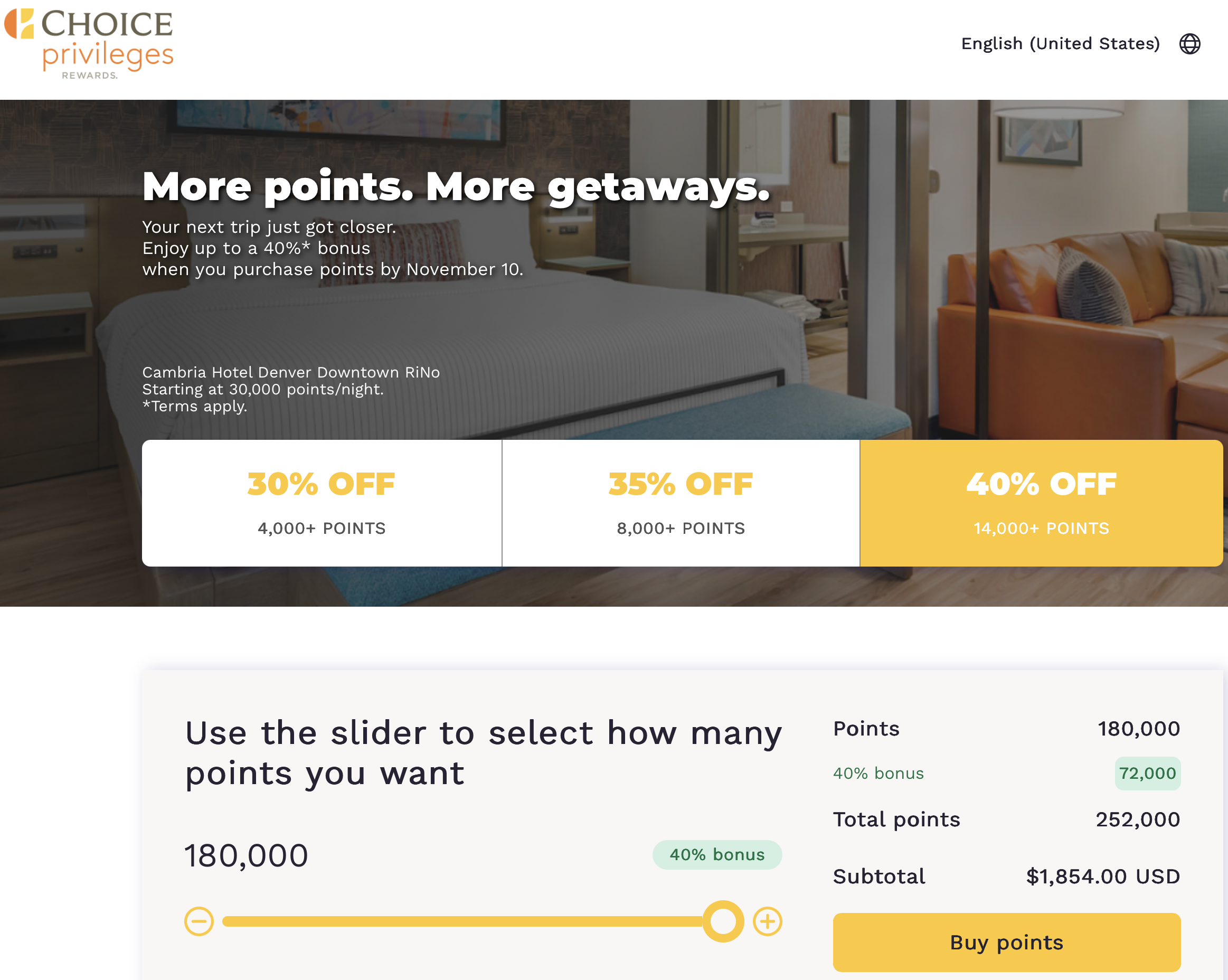Click the 72,000 bonus points badge
The height and width of the screenshot is (980, 1228).
point(1147,773)
